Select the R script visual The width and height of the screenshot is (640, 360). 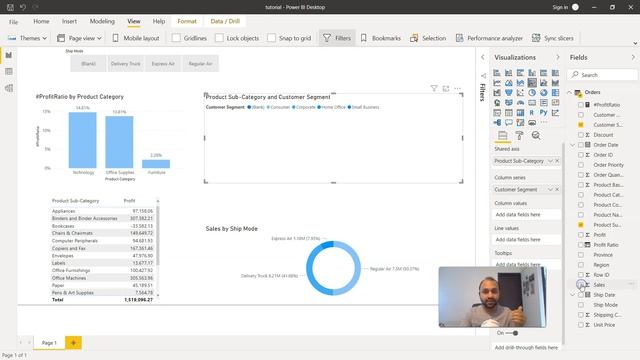pos(532,113)
